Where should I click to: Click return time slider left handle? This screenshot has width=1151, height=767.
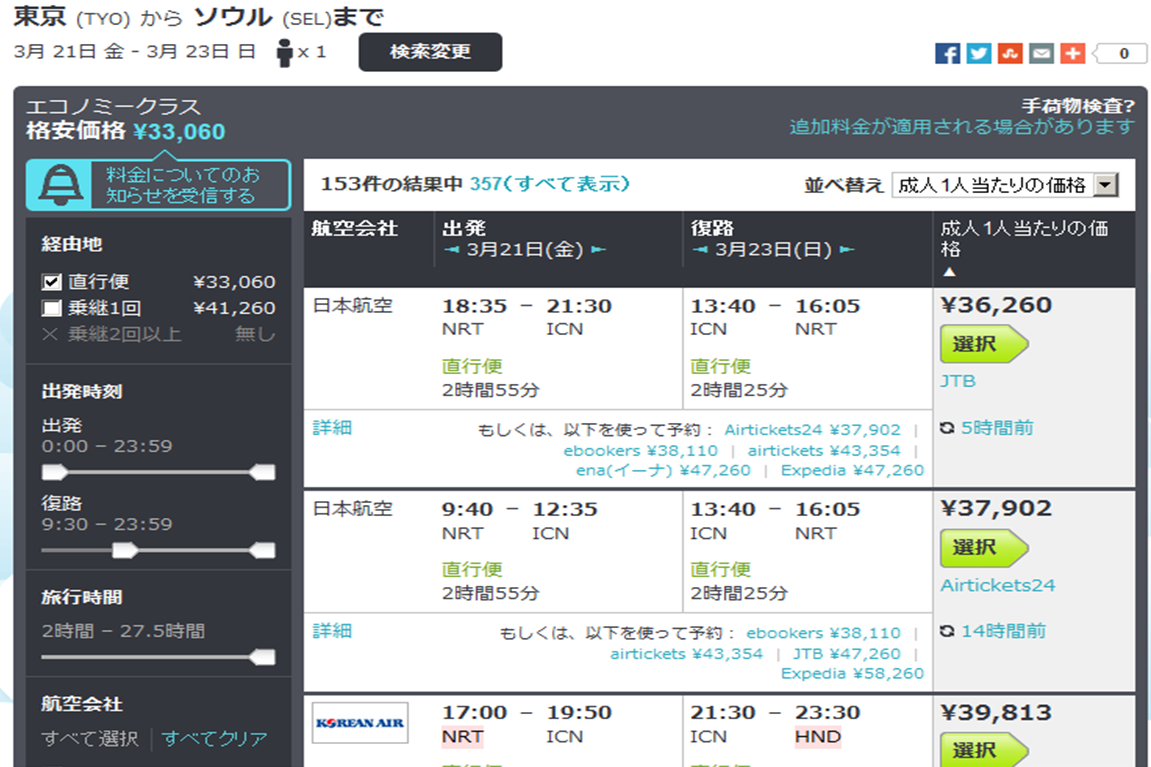point(125,550)
